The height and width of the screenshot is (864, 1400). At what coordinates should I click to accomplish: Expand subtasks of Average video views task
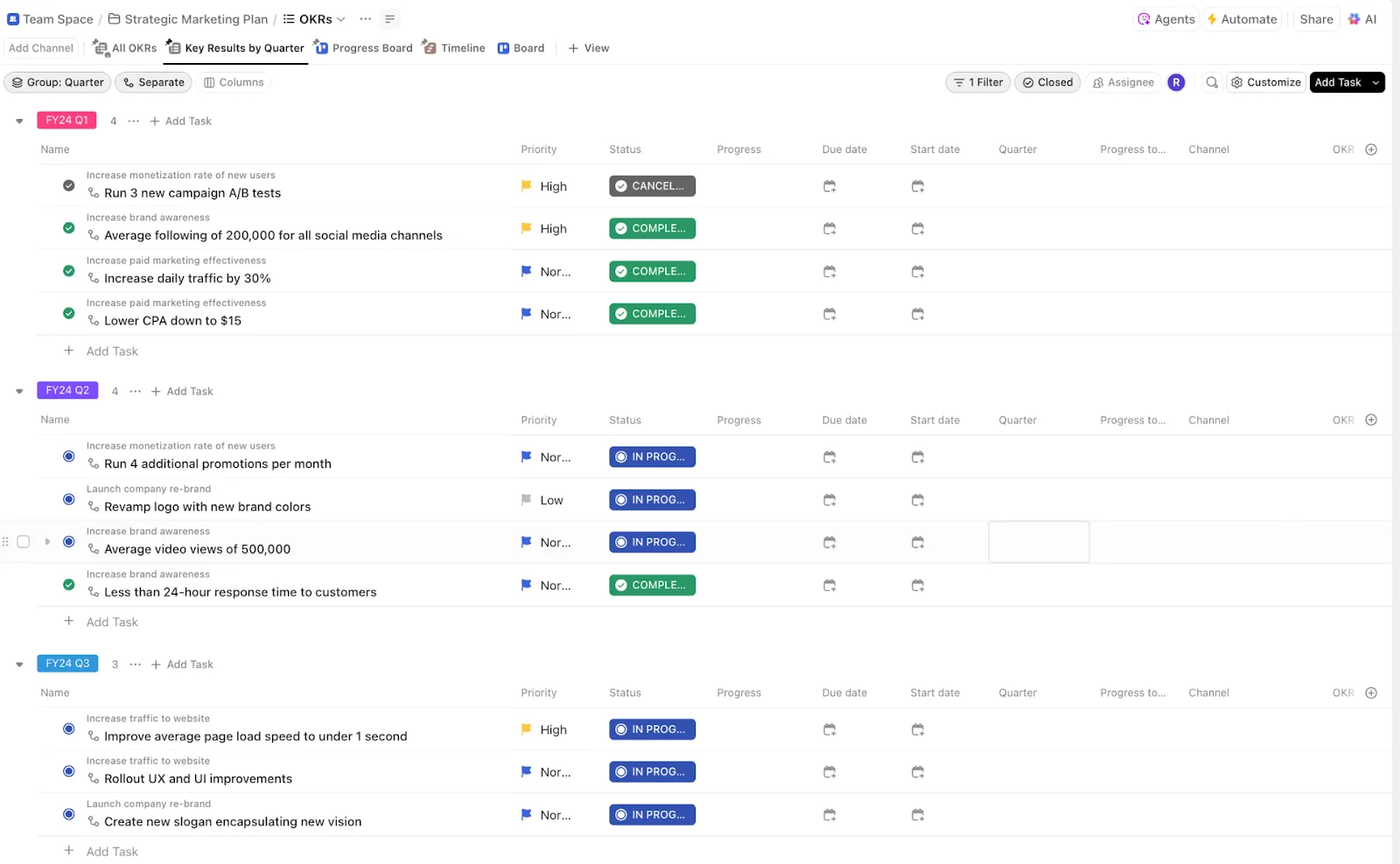coord(47,542)
